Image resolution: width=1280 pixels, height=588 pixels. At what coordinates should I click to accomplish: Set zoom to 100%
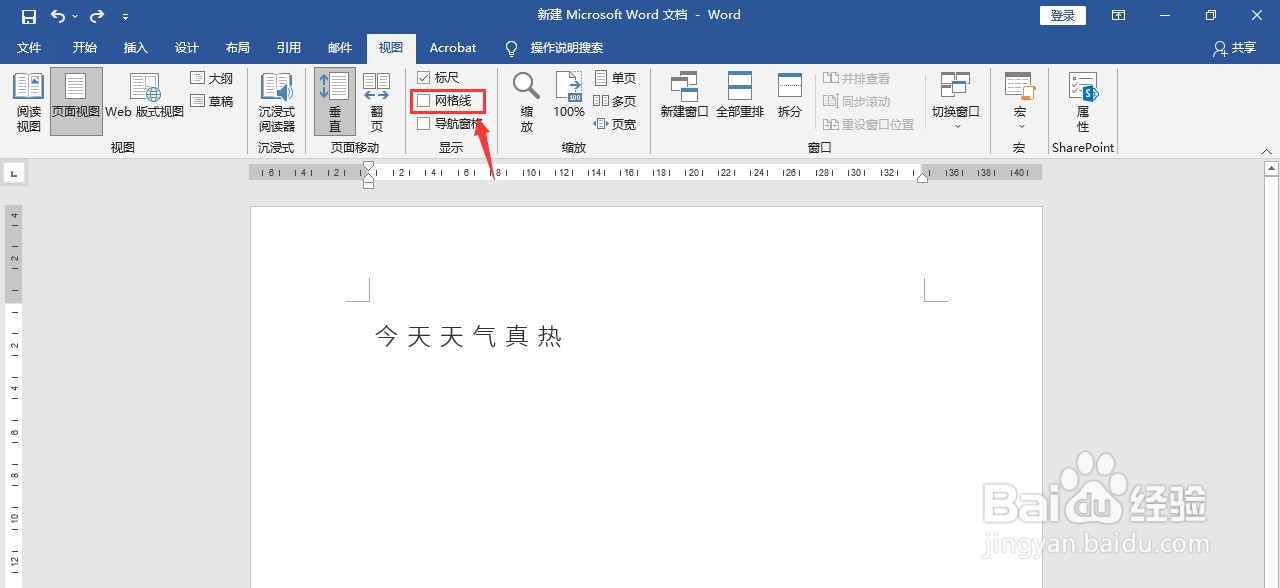point(568,100)
